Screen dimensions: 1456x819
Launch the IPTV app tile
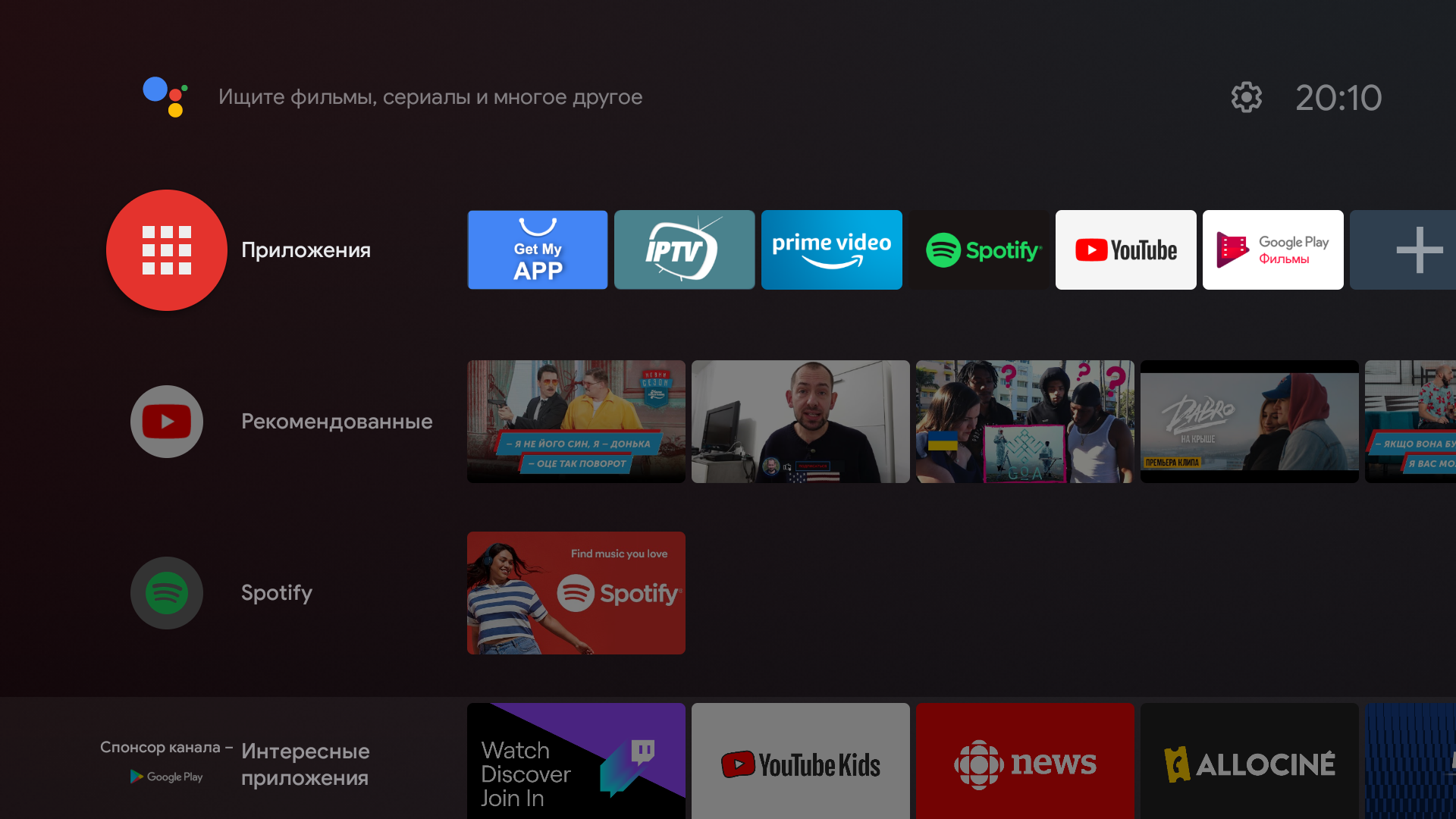[x=685, y=249]
